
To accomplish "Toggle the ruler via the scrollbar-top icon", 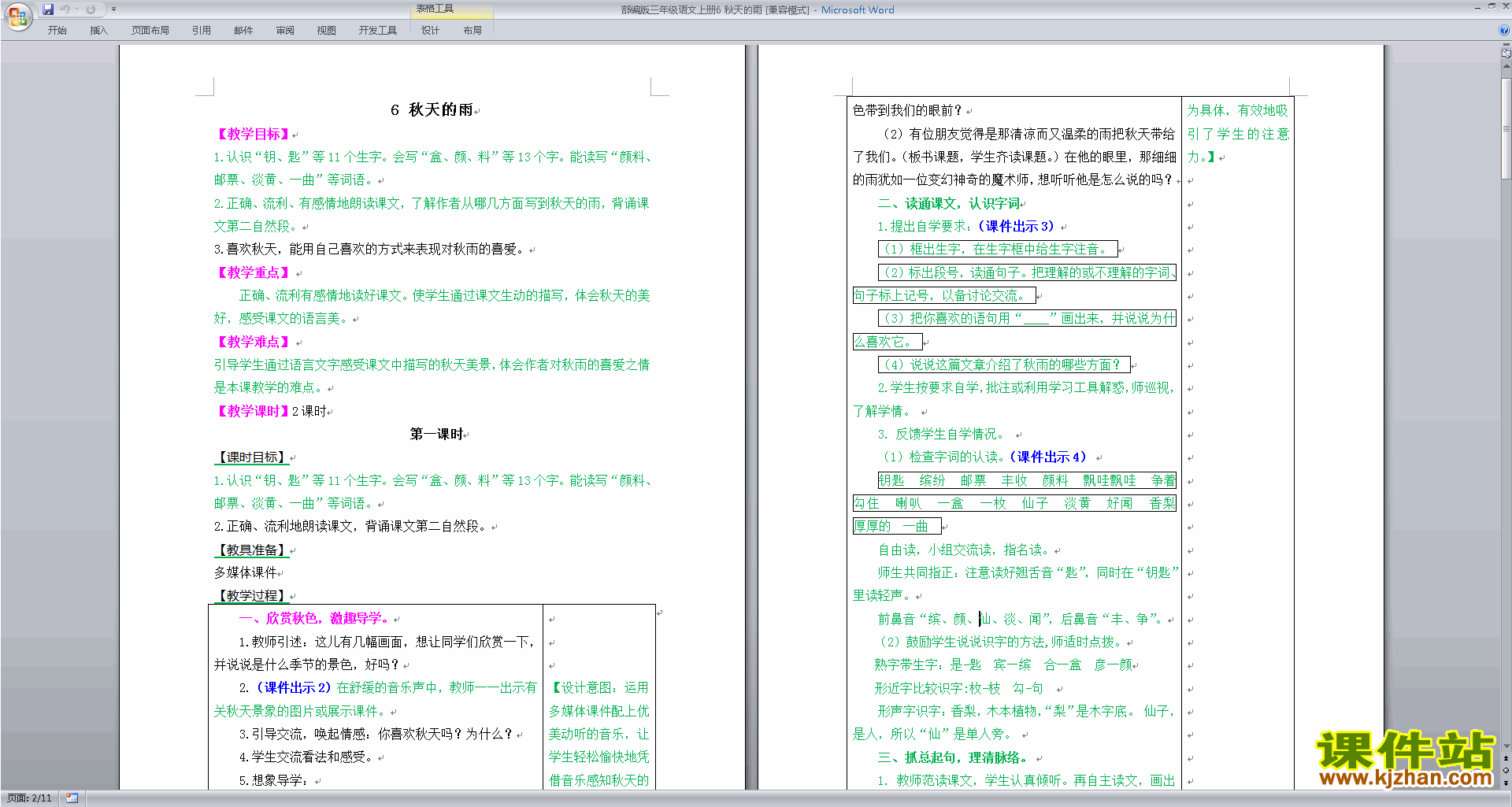I will coord(1506,54).
